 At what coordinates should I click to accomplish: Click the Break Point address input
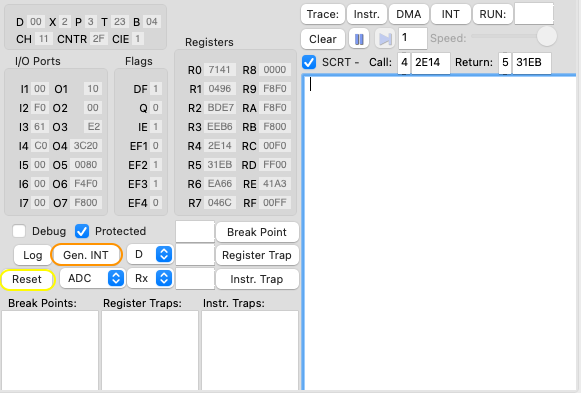195,232
